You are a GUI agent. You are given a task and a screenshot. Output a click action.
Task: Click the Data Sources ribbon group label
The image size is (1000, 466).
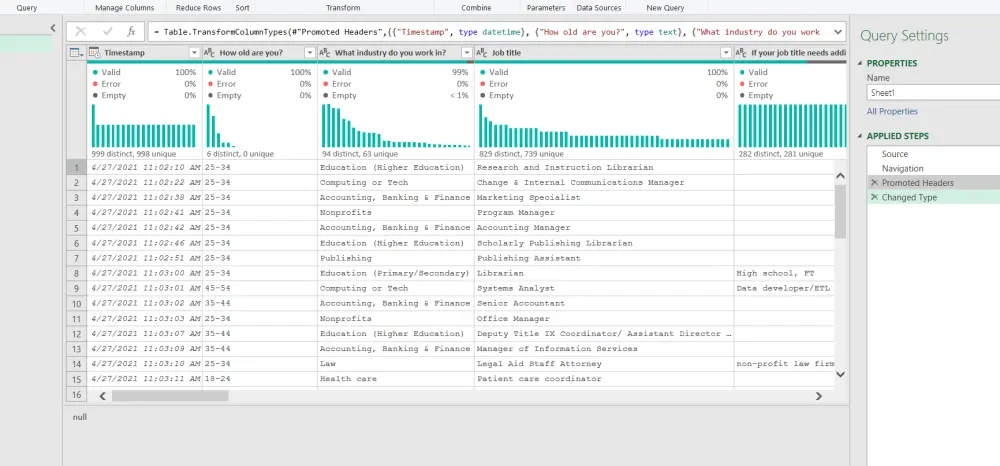click(599, 8)
